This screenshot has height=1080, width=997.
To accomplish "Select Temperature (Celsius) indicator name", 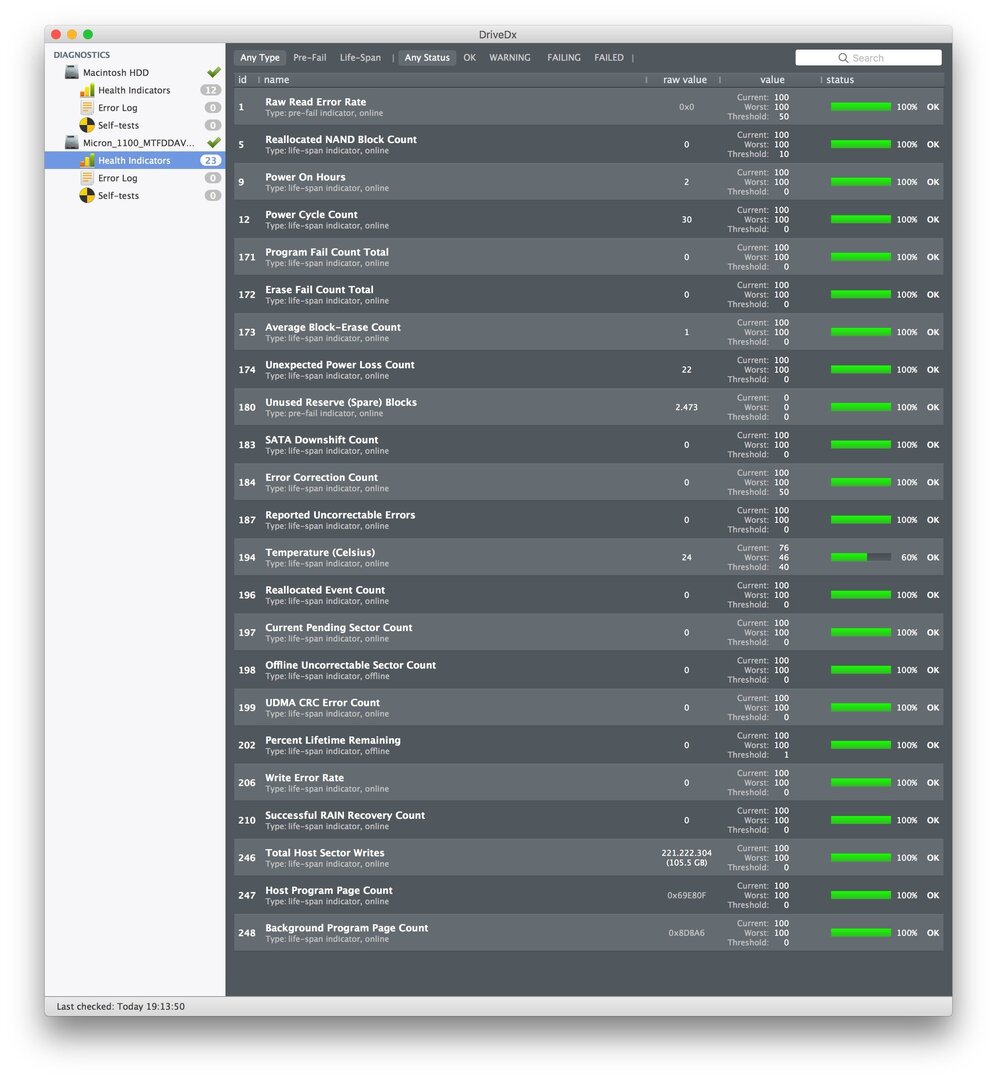I will 320,552.
